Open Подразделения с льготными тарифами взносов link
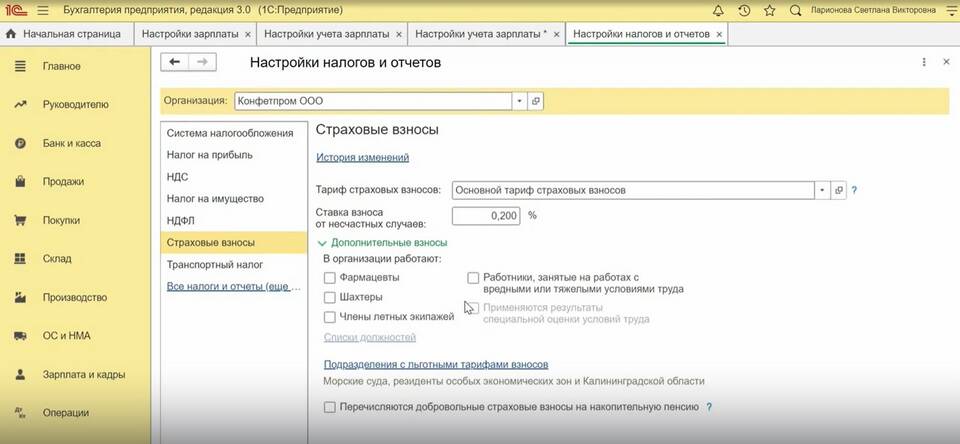960x444 pixels. click(x=435, y=364)
